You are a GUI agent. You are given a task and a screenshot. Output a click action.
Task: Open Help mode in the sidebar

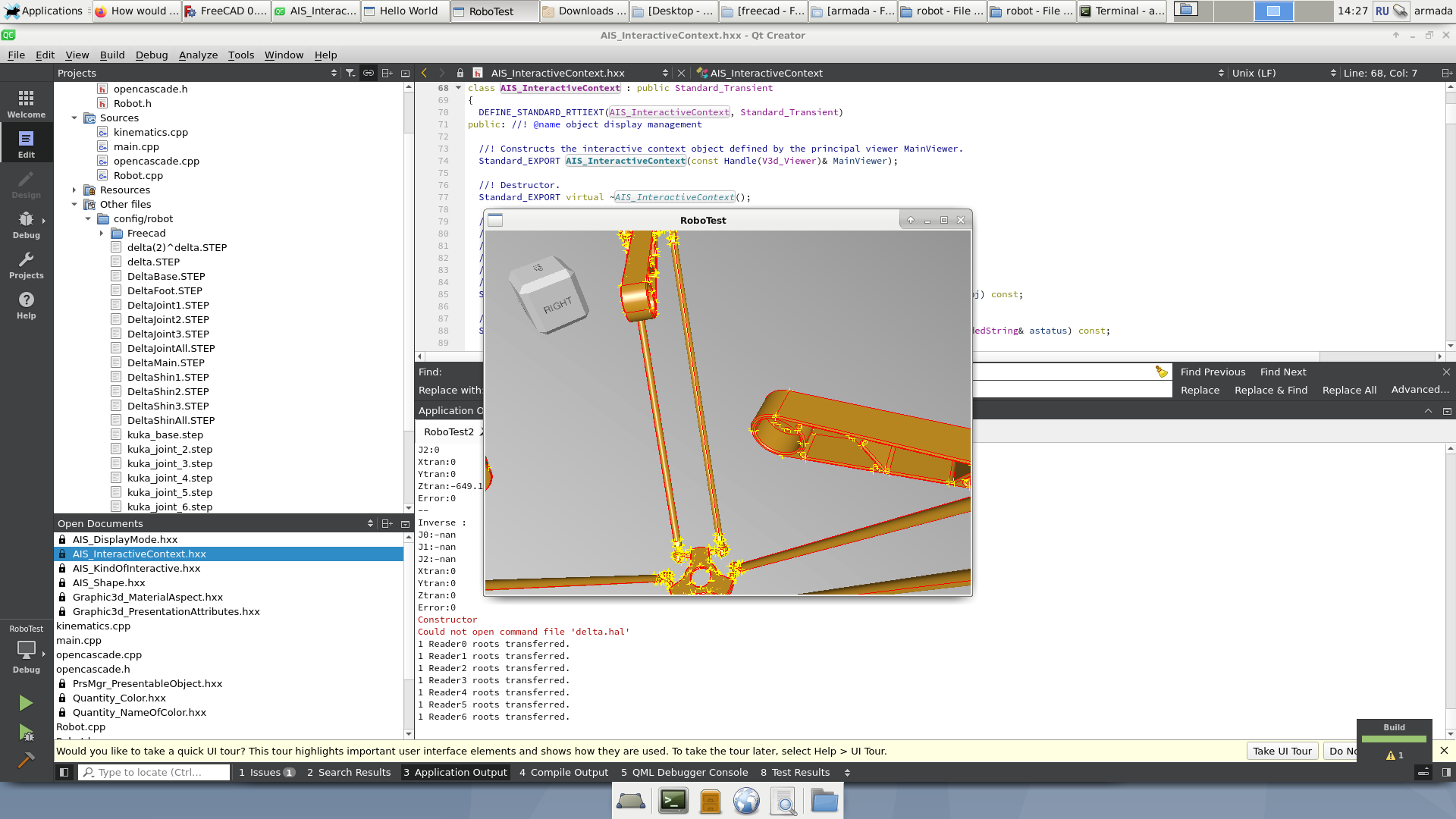click(x=26, y=305)
